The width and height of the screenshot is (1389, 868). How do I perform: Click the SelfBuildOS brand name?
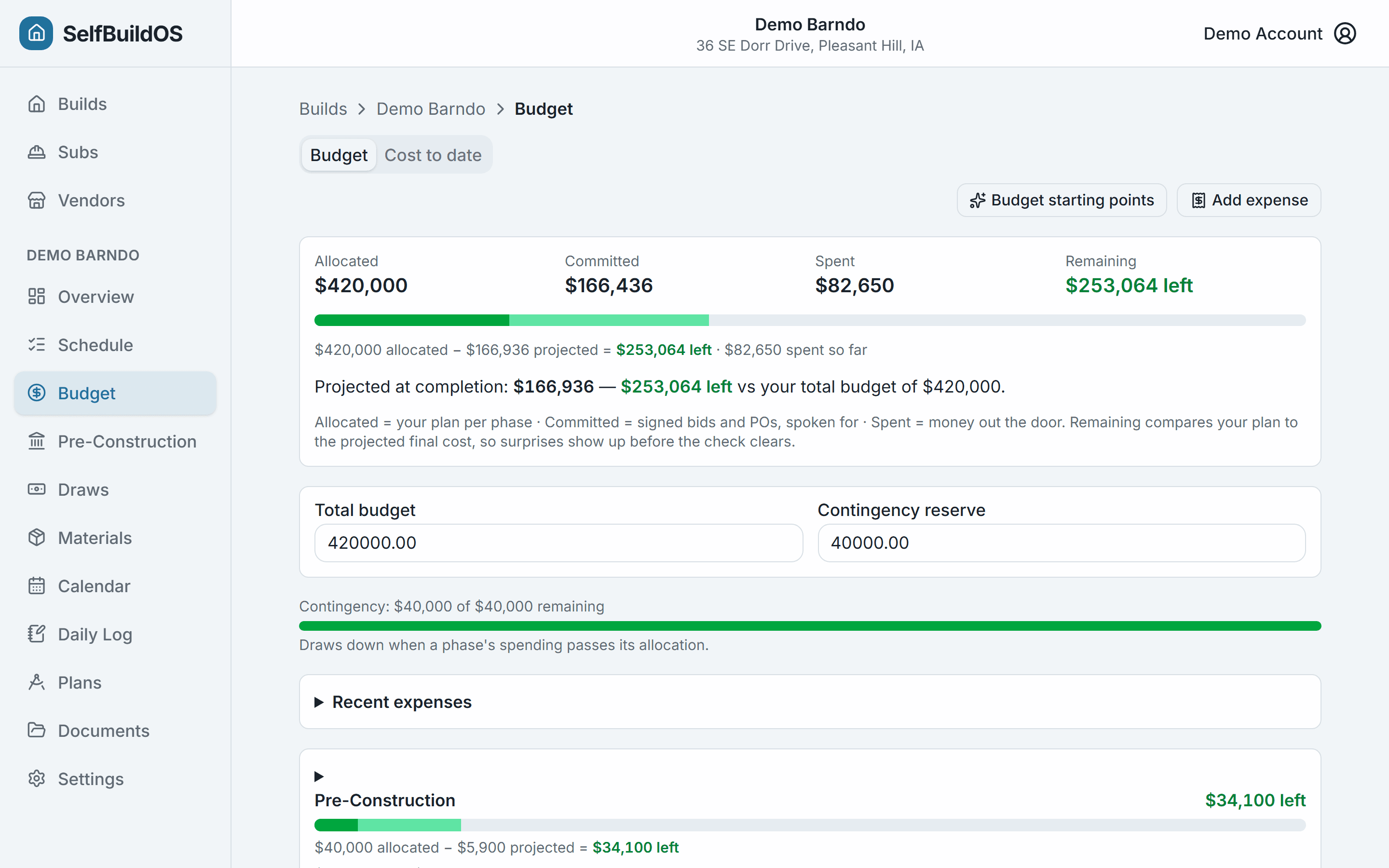coord(122,33)
